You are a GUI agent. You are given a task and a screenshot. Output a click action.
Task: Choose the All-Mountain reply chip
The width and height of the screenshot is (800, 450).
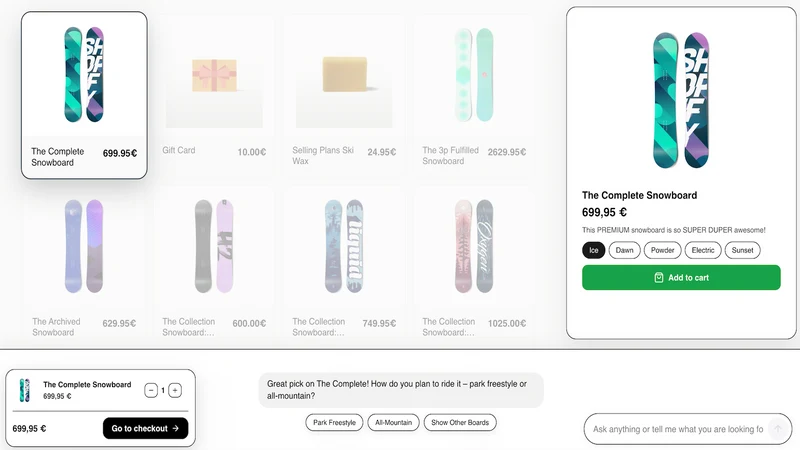[x=393, y=422]
